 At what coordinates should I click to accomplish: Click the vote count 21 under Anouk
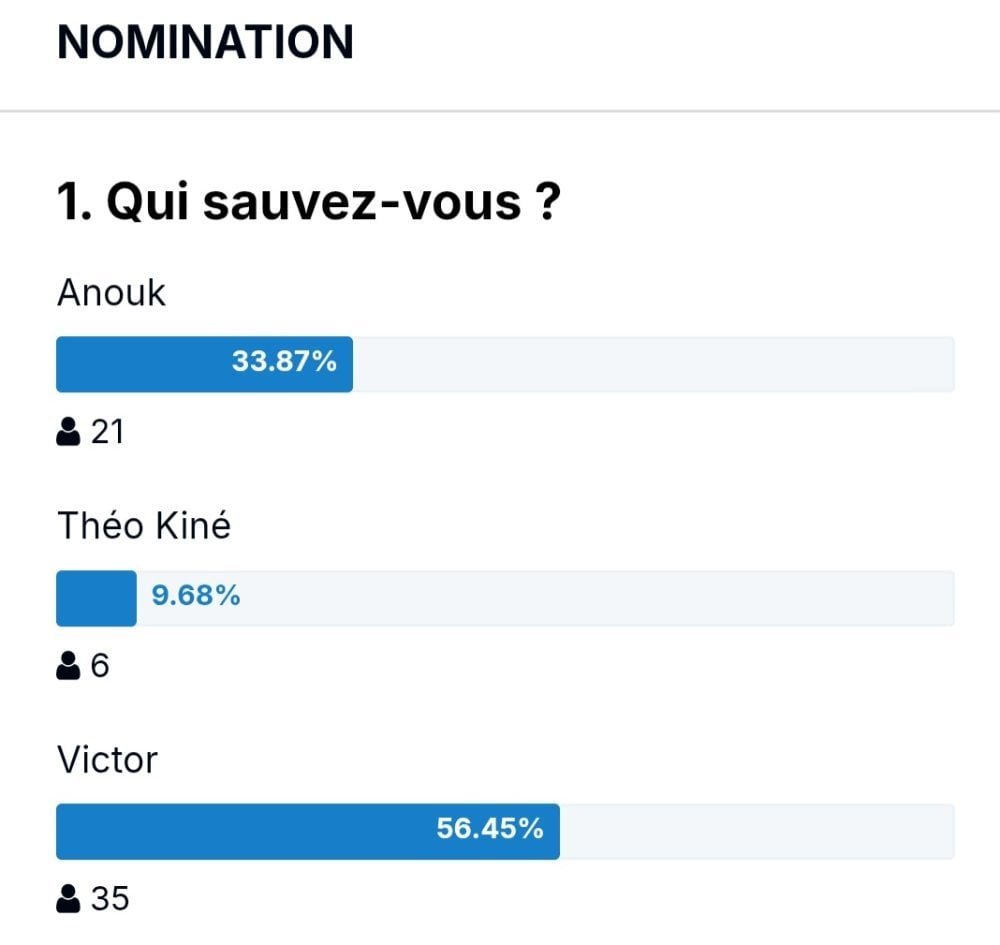(x=107, y=432)
